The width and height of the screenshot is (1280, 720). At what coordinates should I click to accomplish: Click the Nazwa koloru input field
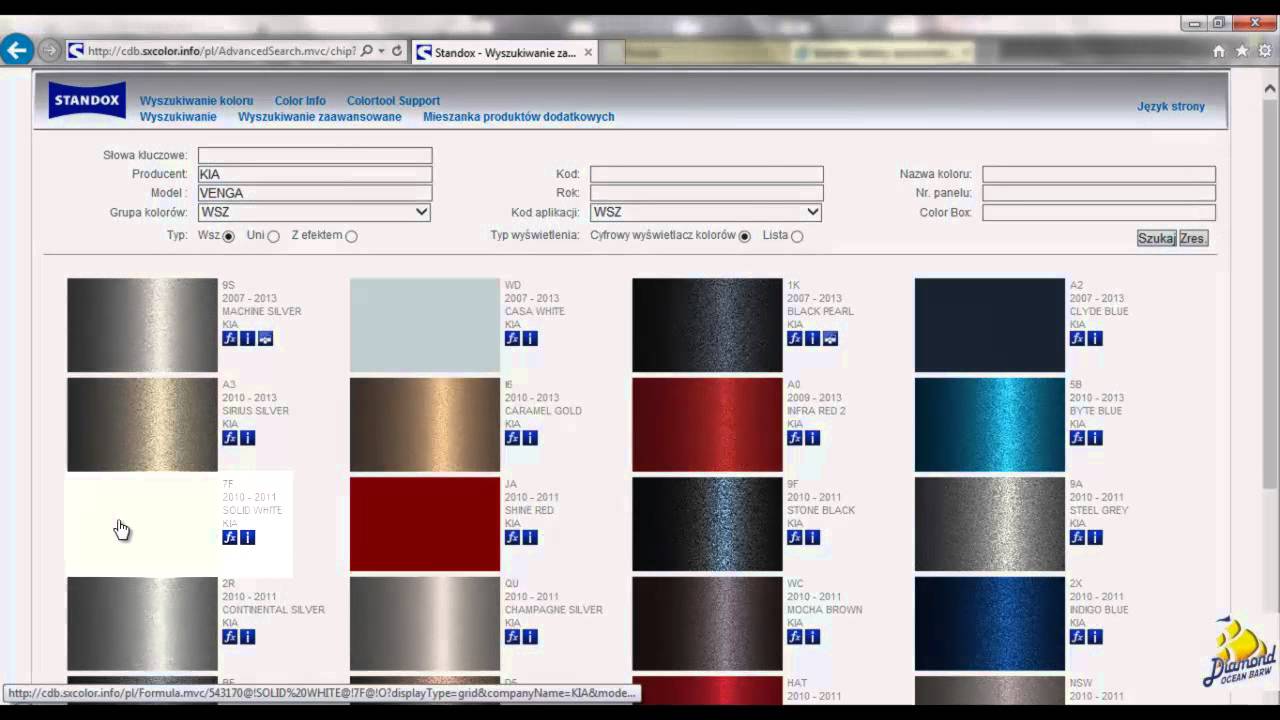tap(1099, 174)
